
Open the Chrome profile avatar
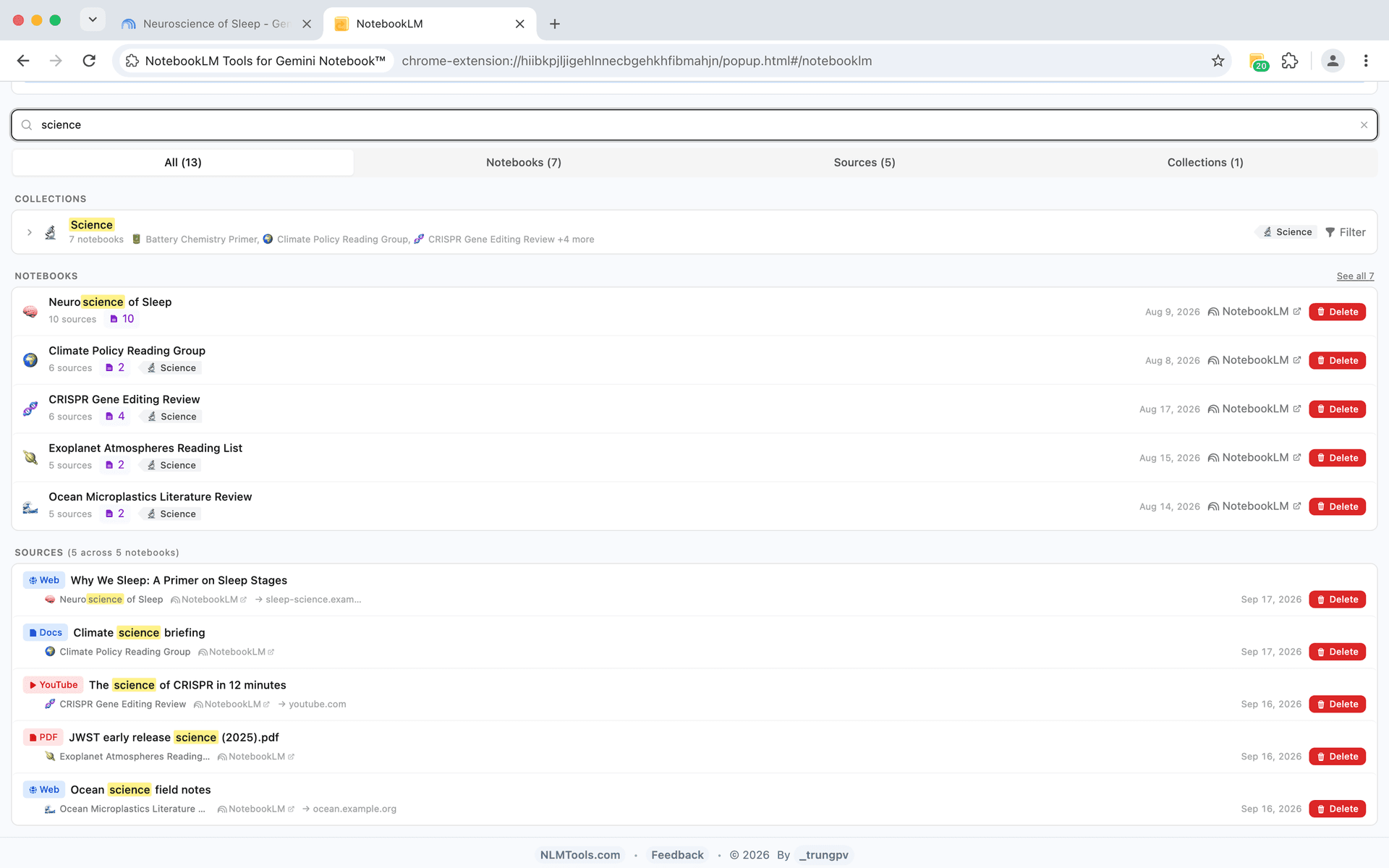(x=1333, y=61)
